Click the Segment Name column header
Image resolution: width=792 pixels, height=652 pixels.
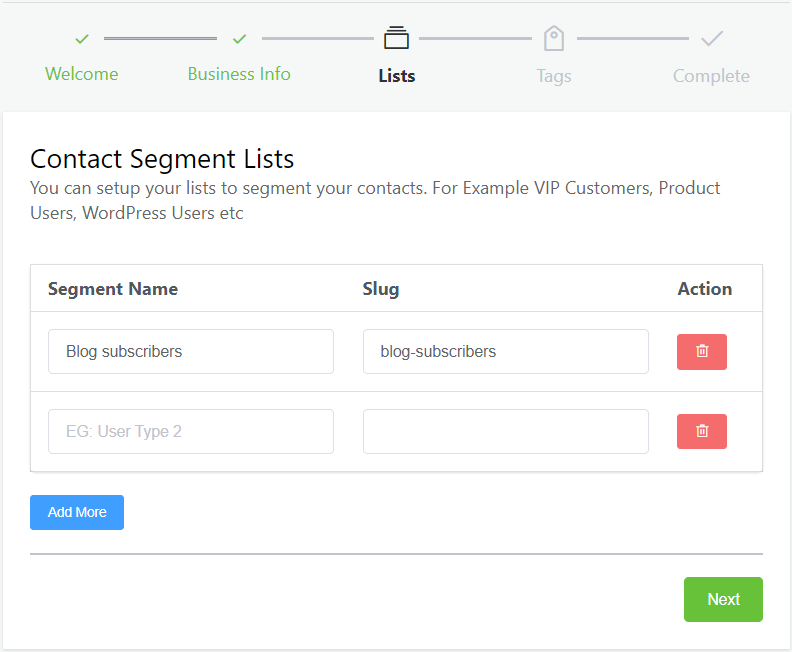coord(113,289)
